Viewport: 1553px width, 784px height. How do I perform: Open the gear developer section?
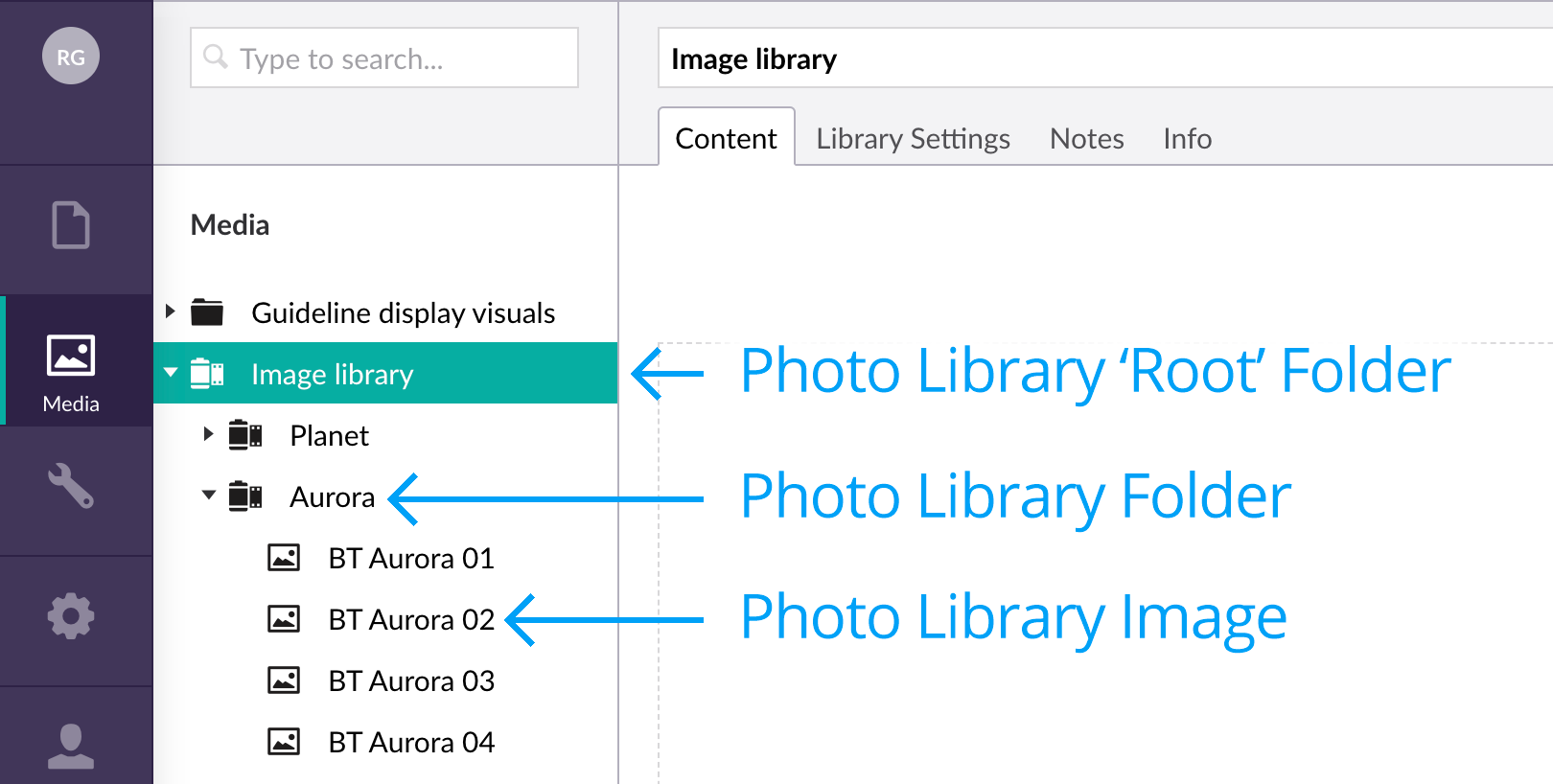coord(71,616)
